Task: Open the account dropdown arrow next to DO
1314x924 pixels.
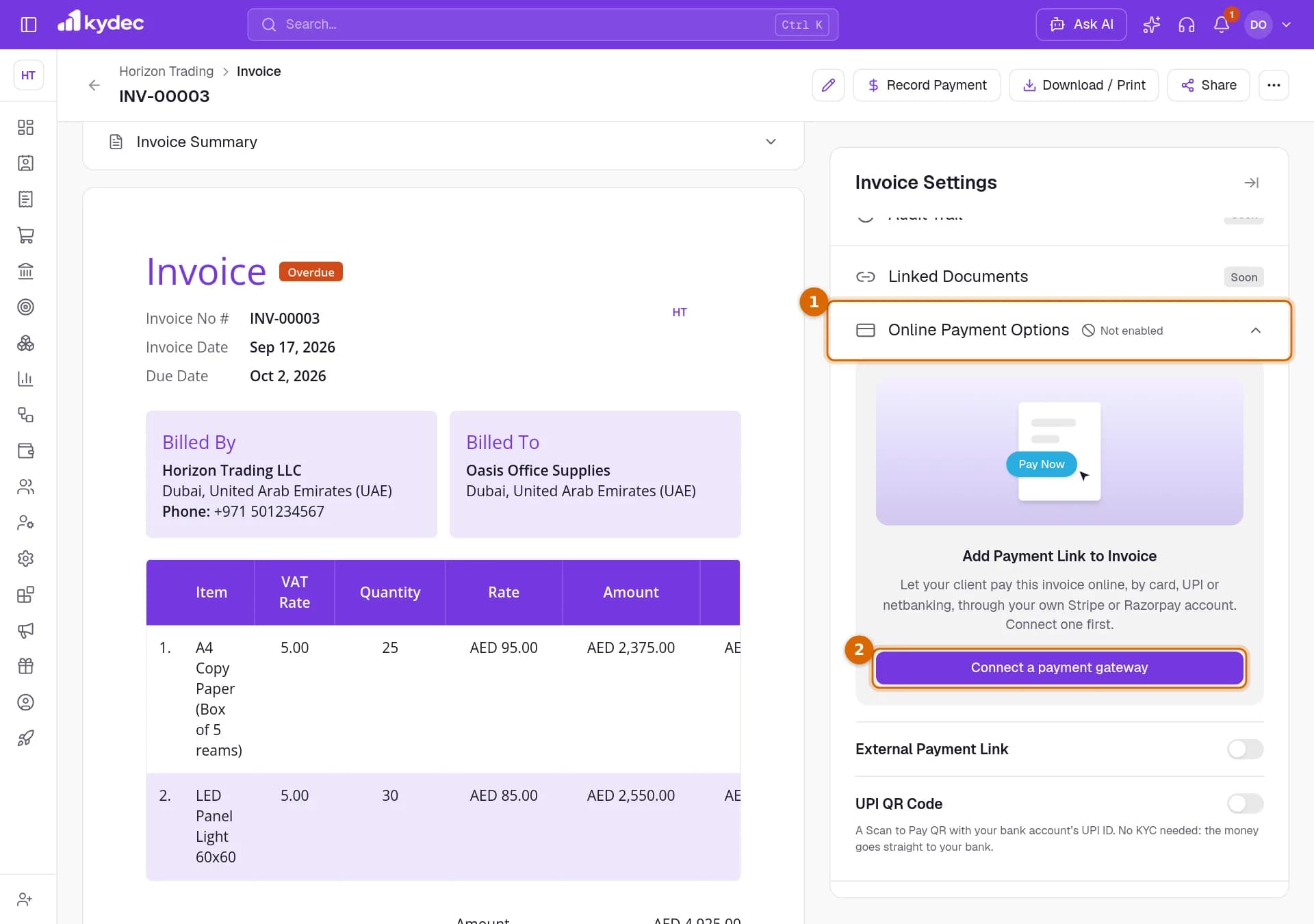Action: click(1286, 25)
